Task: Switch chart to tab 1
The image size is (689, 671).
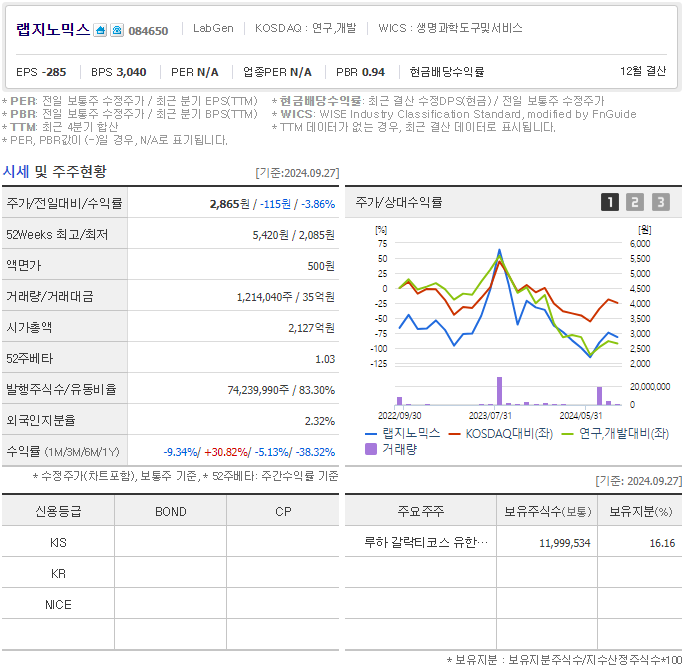Action: [x=610, y=203]
